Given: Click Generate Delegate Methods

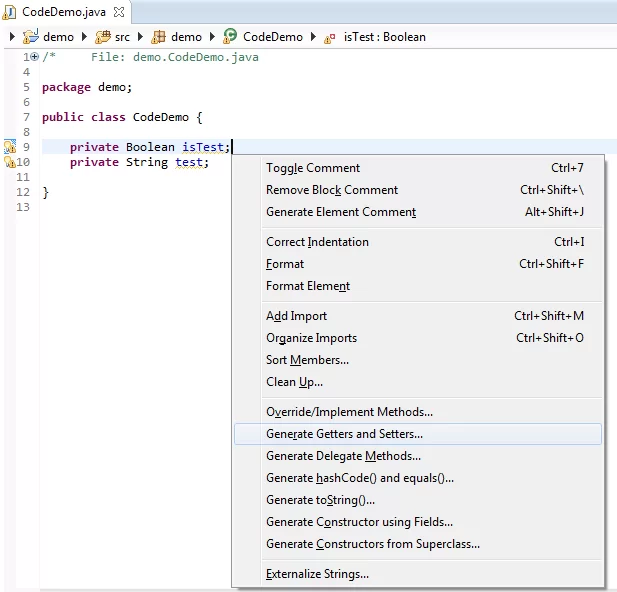Looking at the screenshot, I should click(x=417, y=456).
